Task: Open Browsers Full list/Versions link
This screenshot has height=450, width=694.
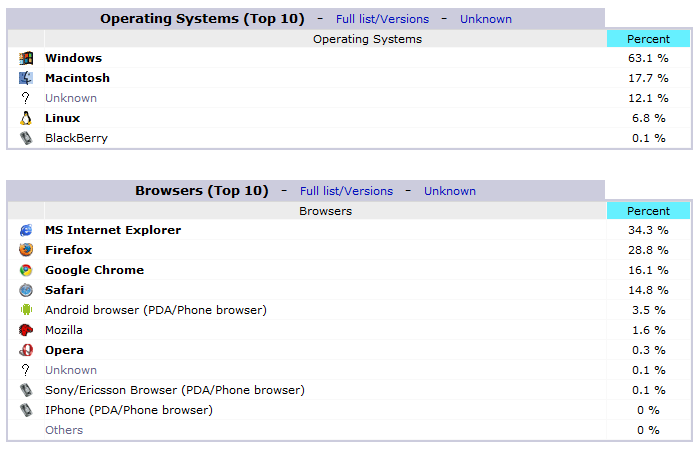Action: click(x=346, y=191)
